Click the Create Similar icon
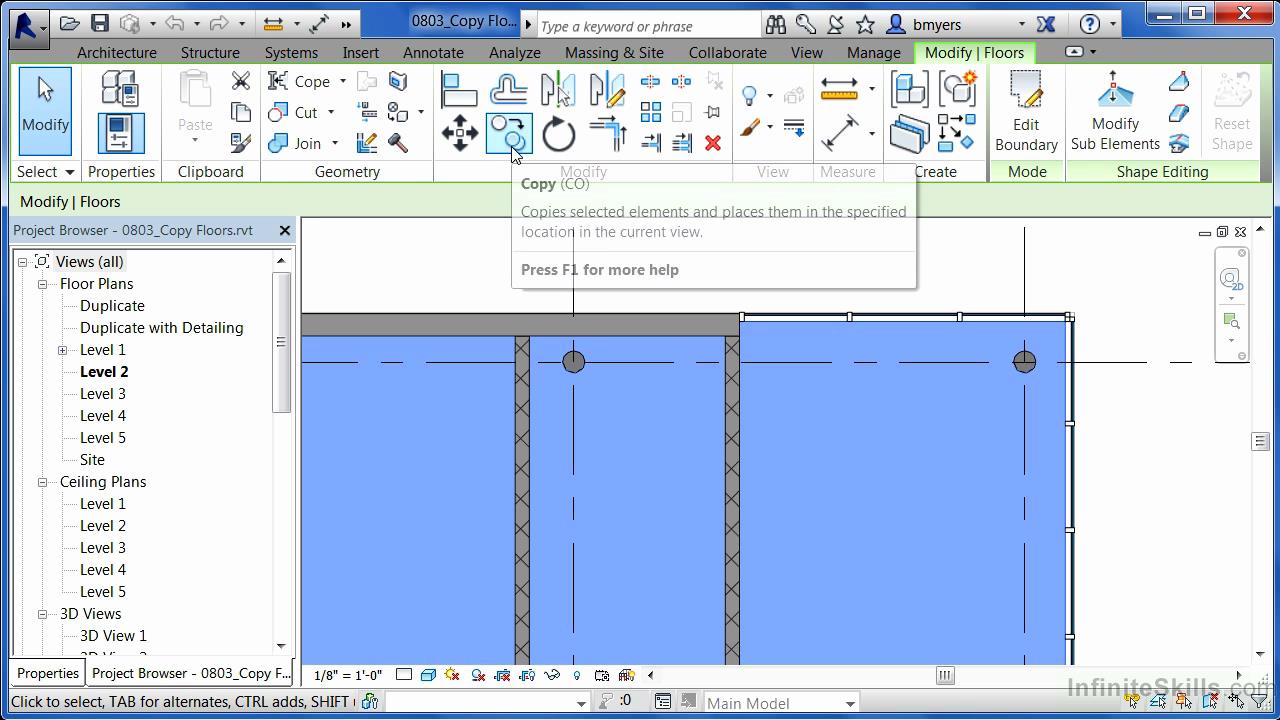The width and height of the screenshot is (1280, 720). point(957,133)
